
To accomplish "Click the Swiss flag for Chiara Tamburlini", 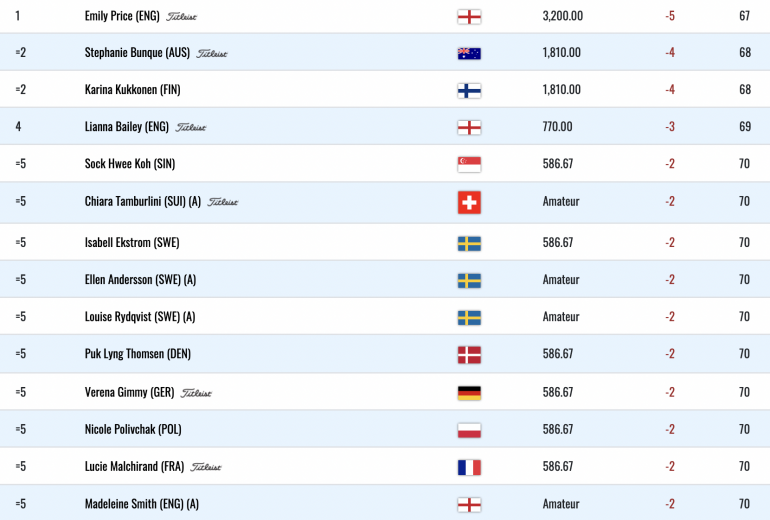I will point(469,202).
